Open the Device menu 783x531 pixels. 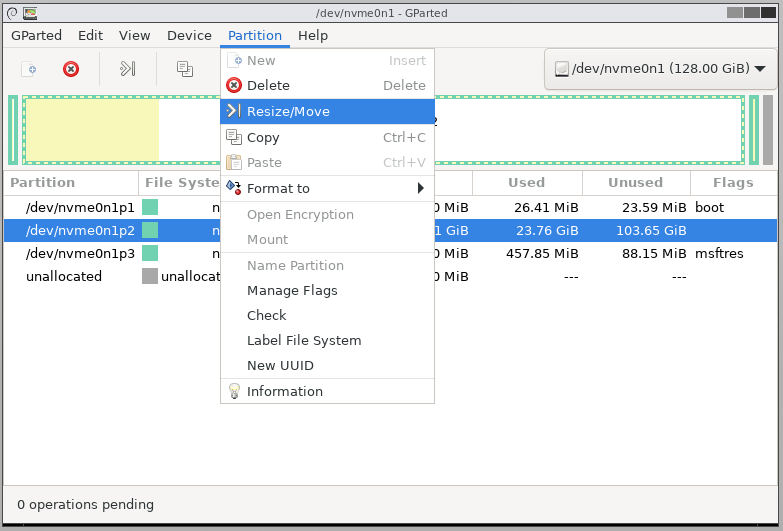pos(189,35)
